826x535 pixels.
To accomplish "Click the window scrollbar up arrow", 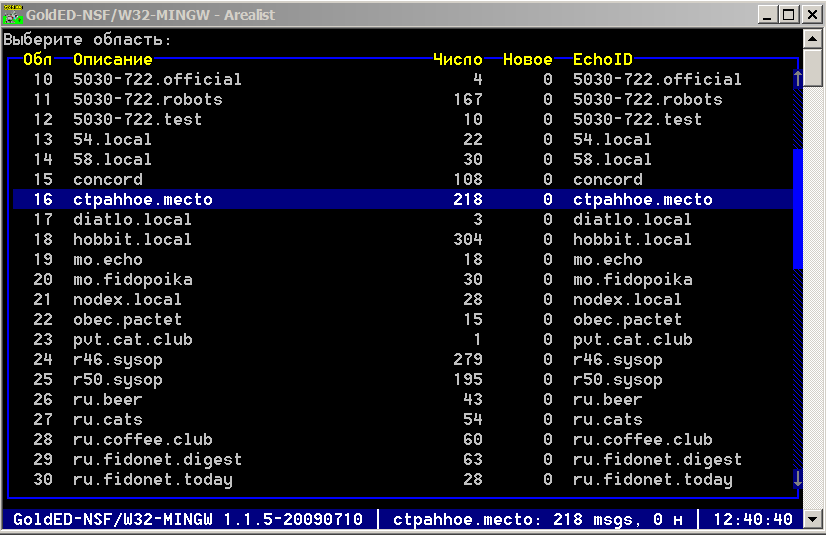I will coord(816,40).
